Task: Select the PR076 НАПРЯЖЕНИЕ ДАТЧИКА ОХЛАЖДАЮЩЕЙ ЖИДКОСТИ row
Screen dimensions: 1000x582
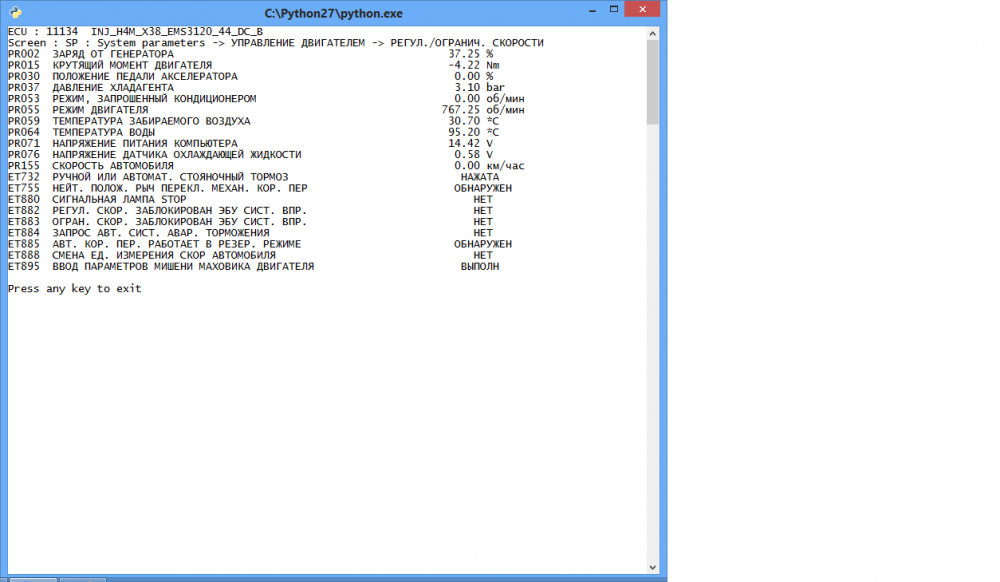Action: (x=250, y=154)
